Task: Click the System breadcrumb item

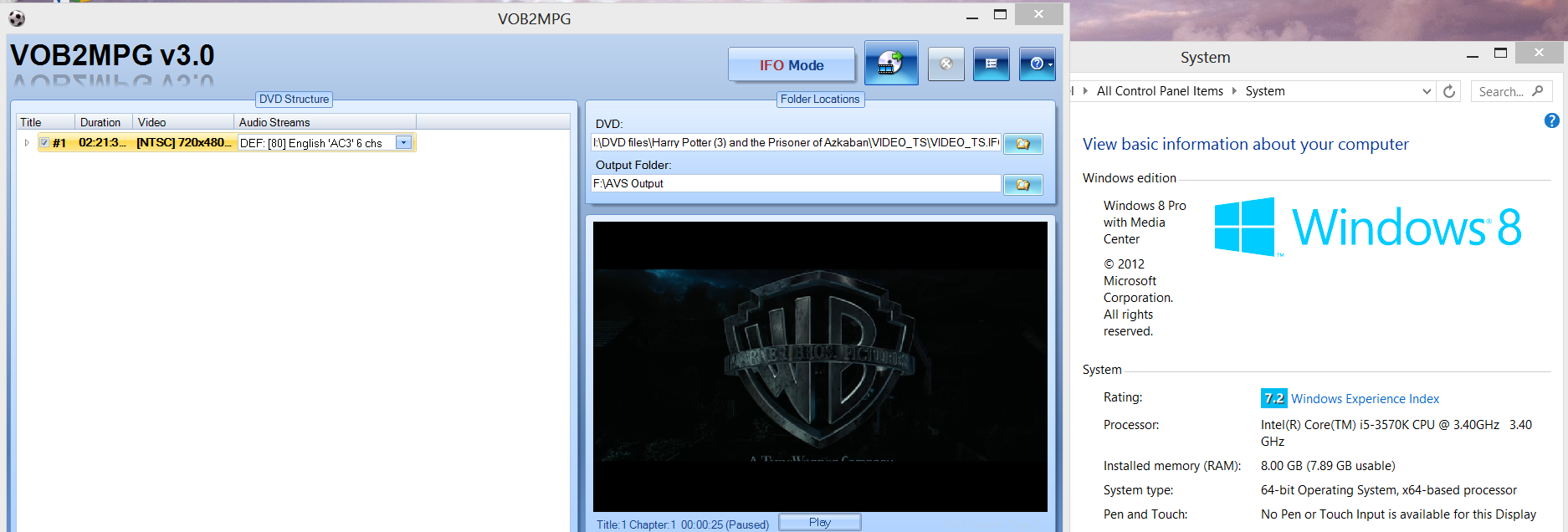Action: coord(1265,91)
